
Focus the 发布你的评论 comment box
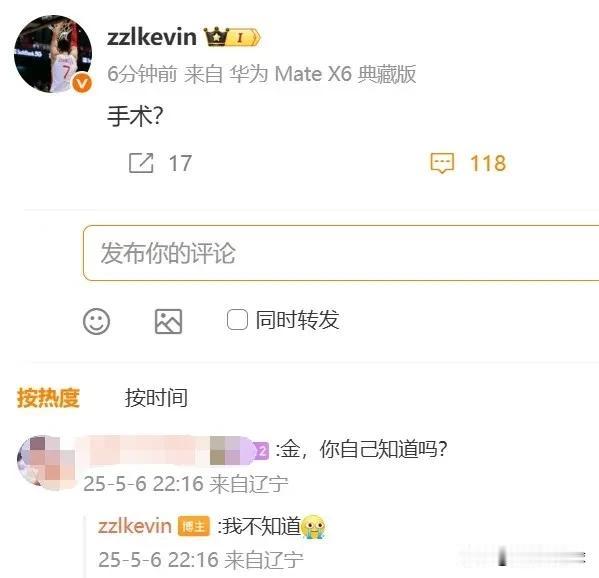[341, 253]
